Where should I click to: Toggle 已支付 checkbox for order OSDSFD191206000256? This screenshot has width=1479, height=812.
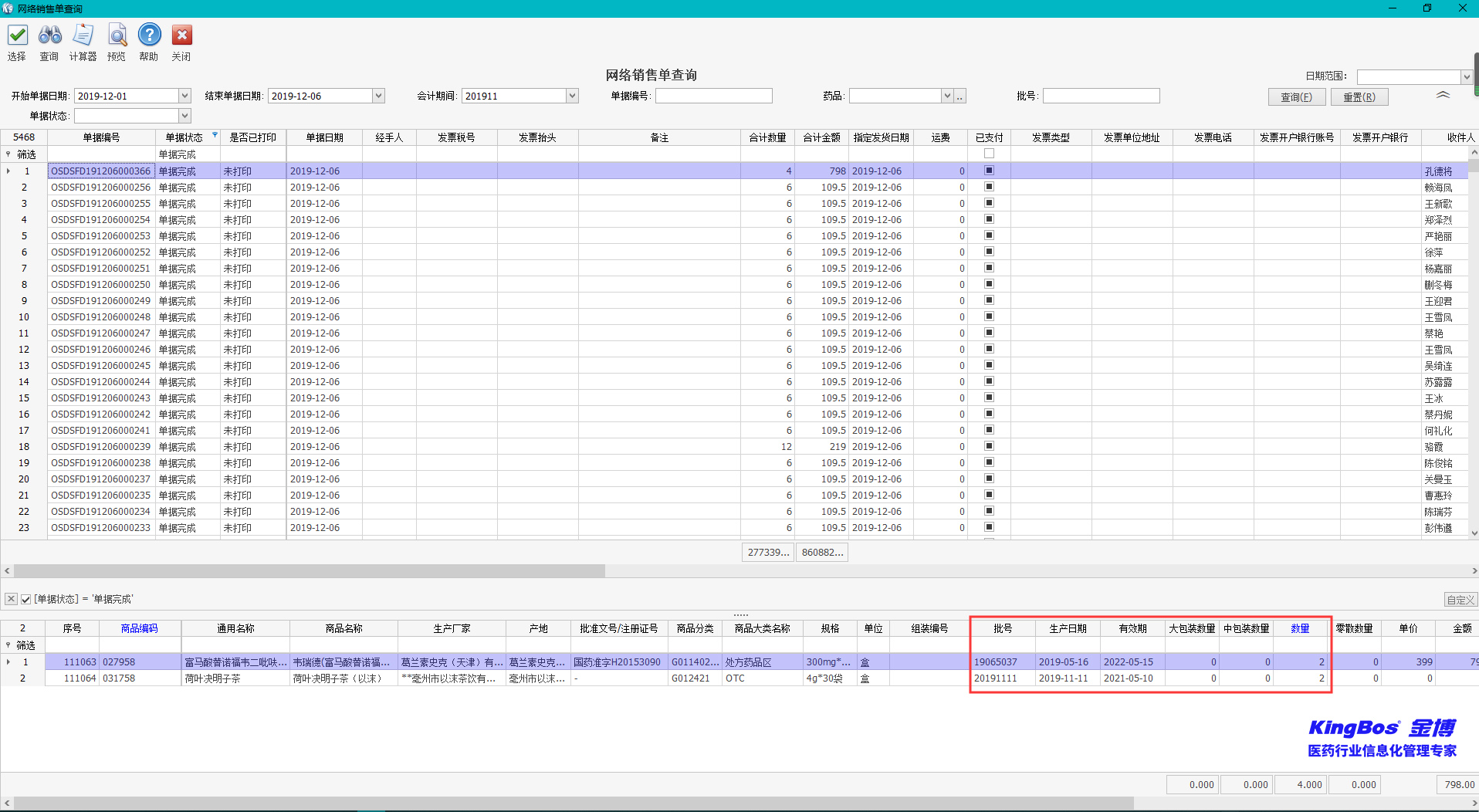989,187
